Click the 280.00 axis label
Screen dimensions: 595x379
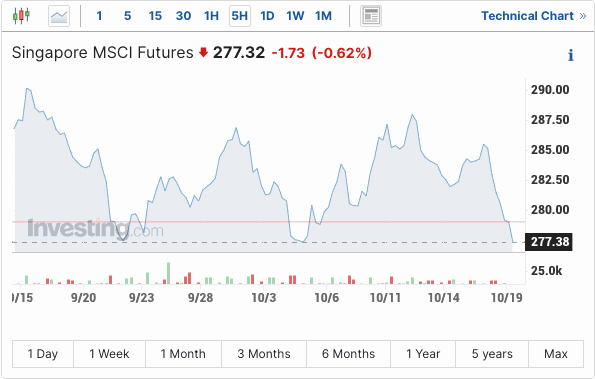point(550,209)
